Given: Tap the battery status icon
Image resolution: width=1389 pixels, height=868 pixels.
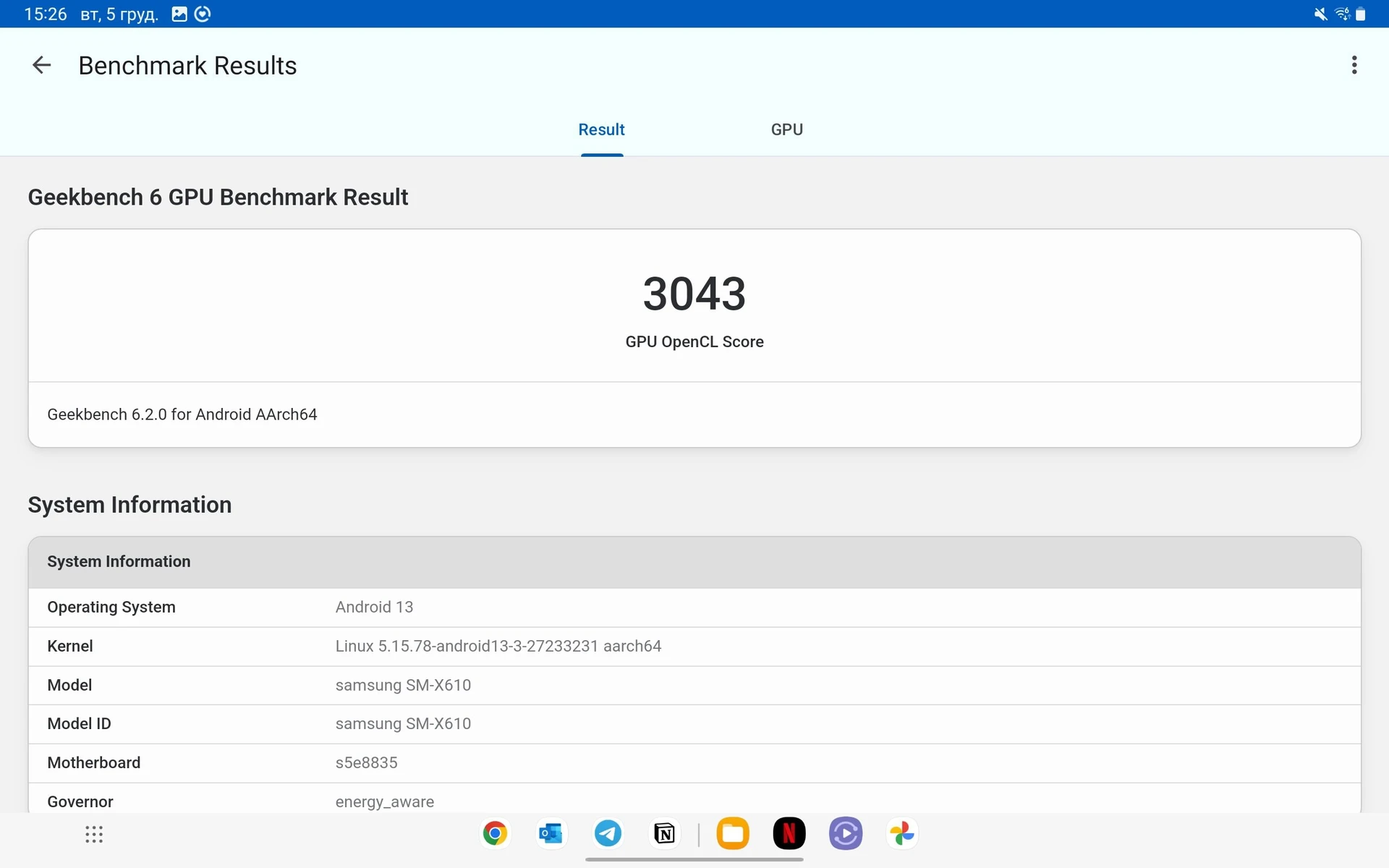Looking at the screenshot, I should (1361, 14).
